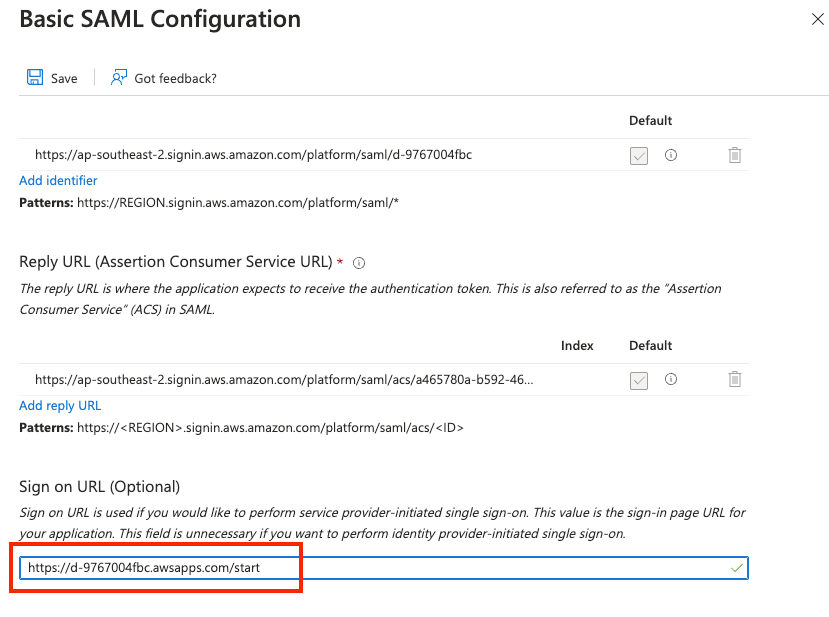
Task: Click the Add identifier link
Action: [x=58, y=181]
